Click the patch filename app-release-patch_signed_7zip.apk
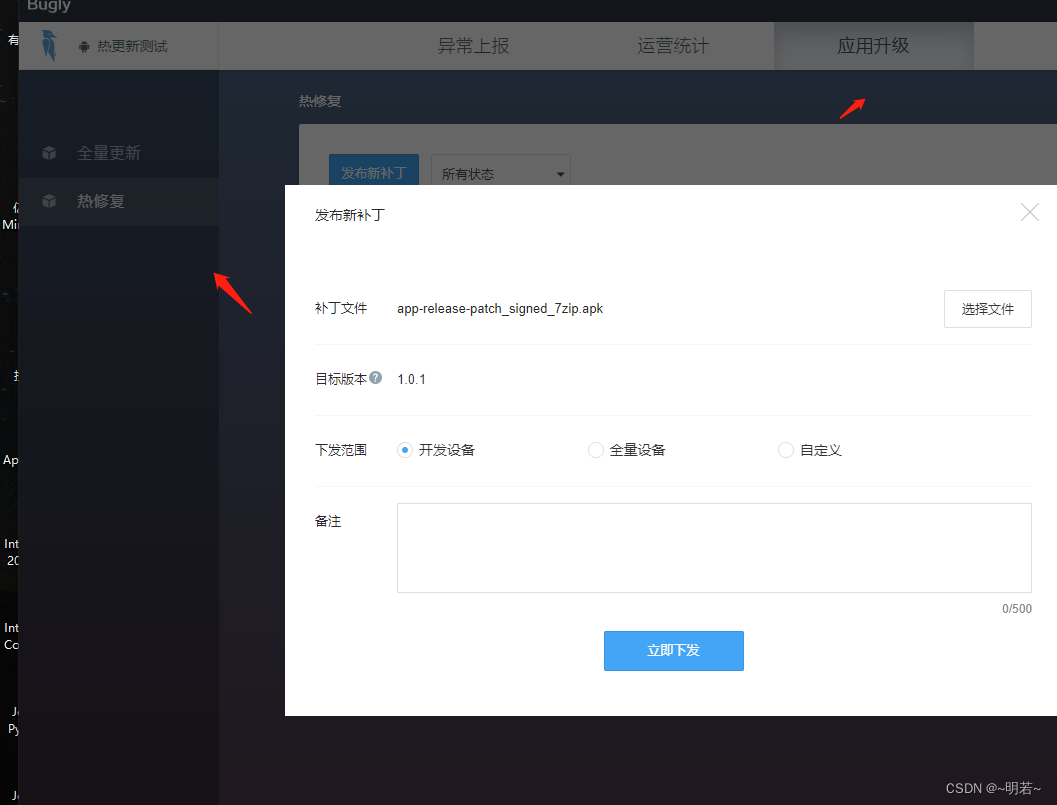Viewport: 1057px width, 805px height. tap(500, 309)
